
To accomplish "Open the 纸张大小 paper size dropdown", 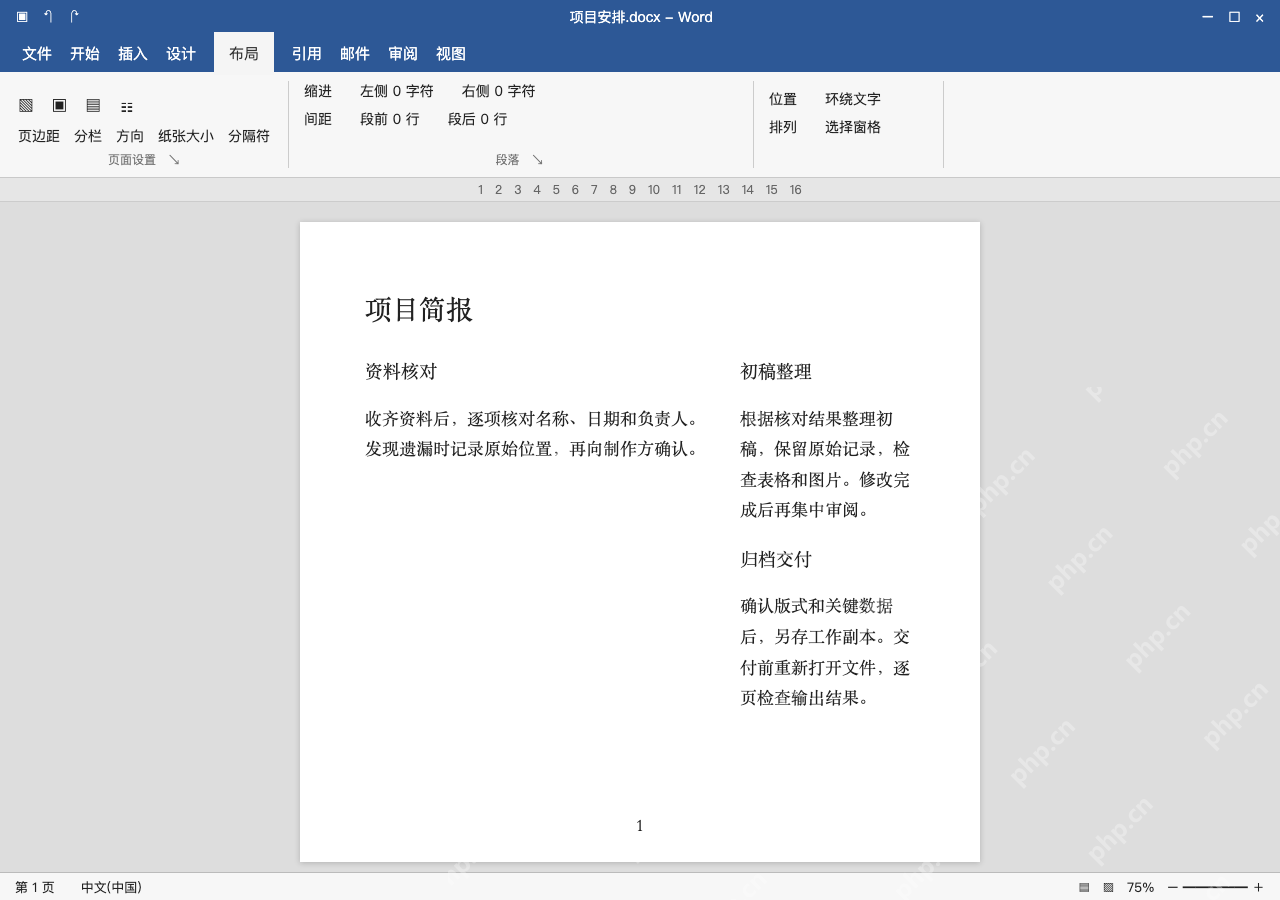I will tap(186, 136).
